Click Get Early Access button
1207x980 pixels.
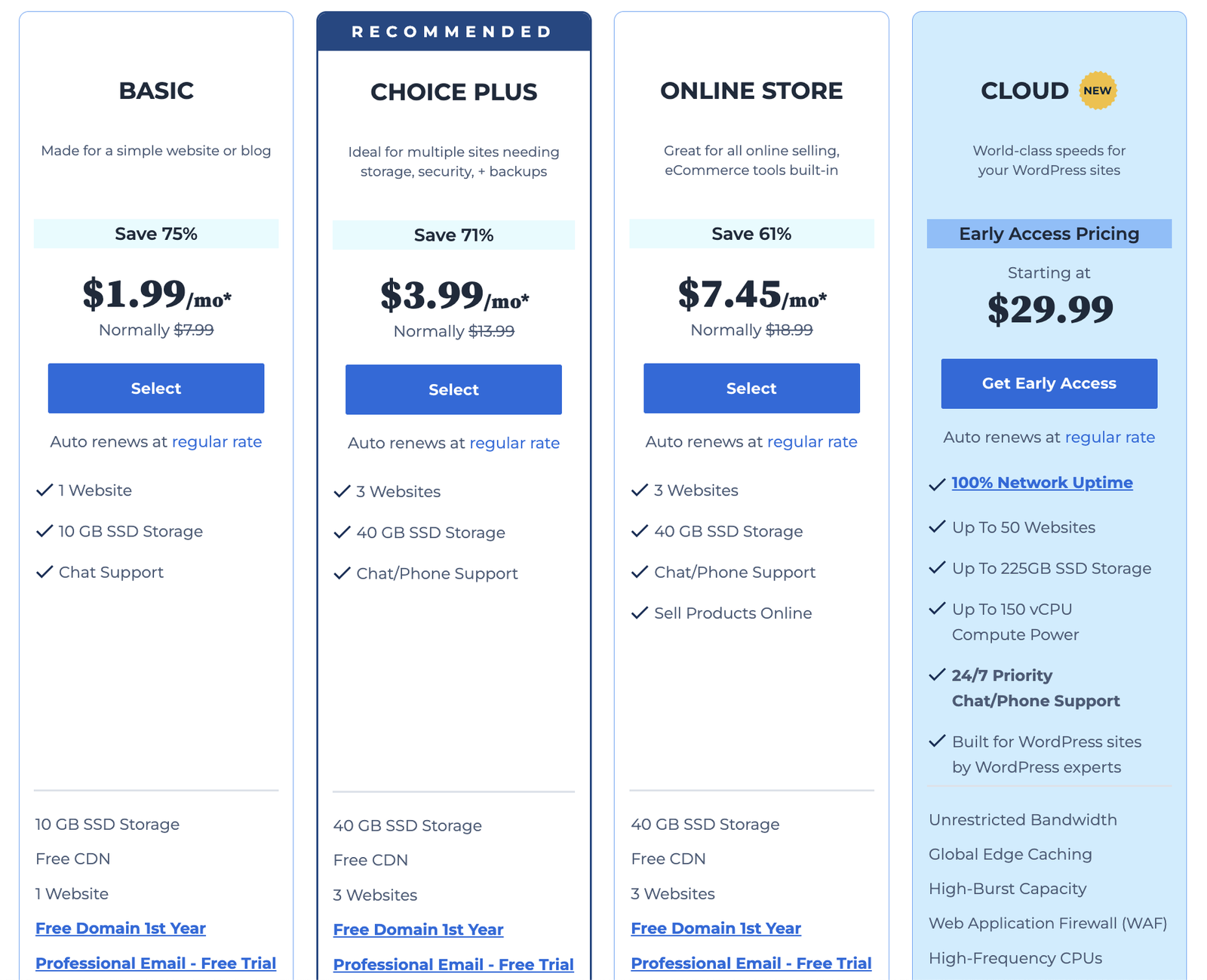pyautogui.click(x=1049, y=383)
